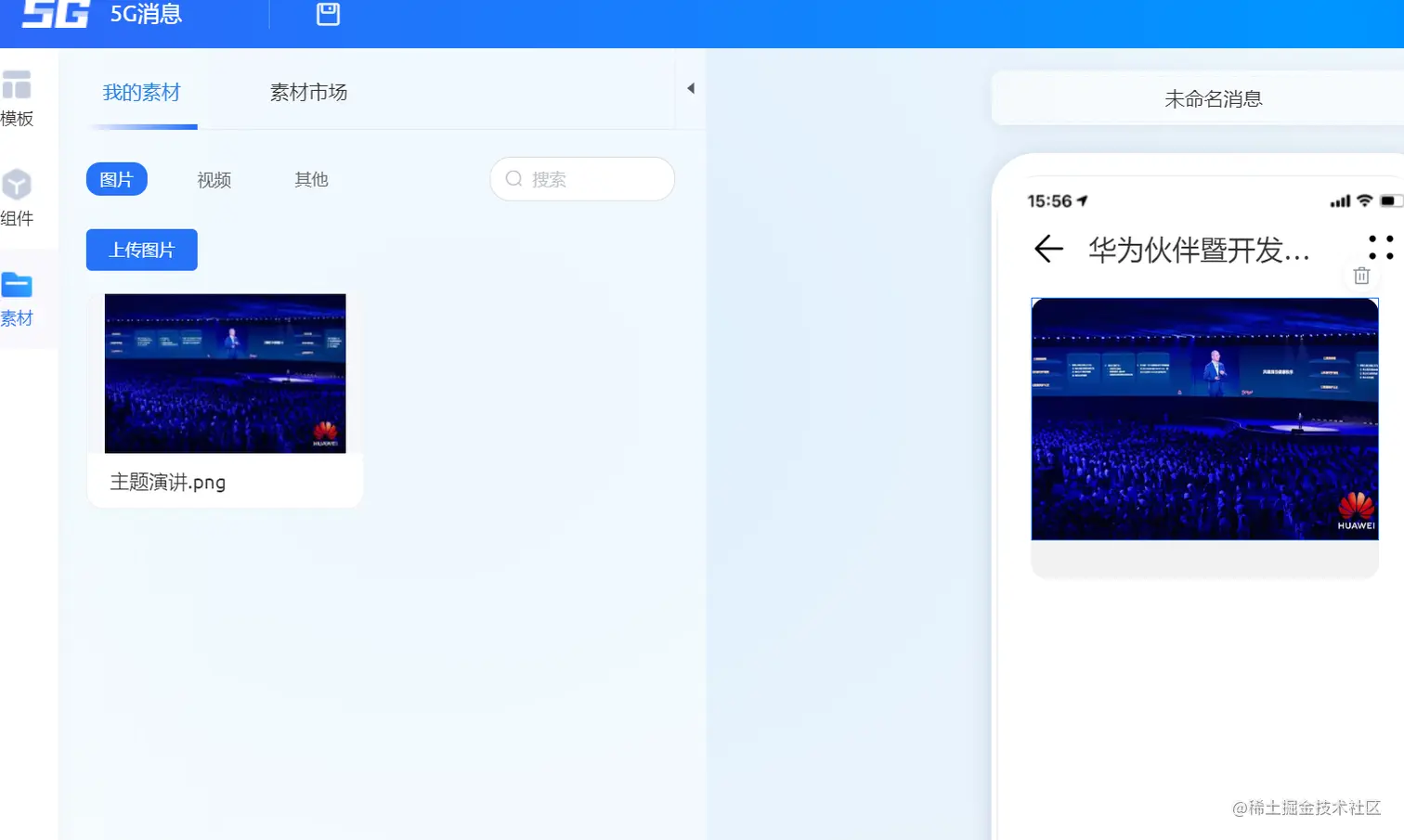Screen dimensions: 1404x840
Task: Click the 未命名消息 title field
Action: point(1213,98)
